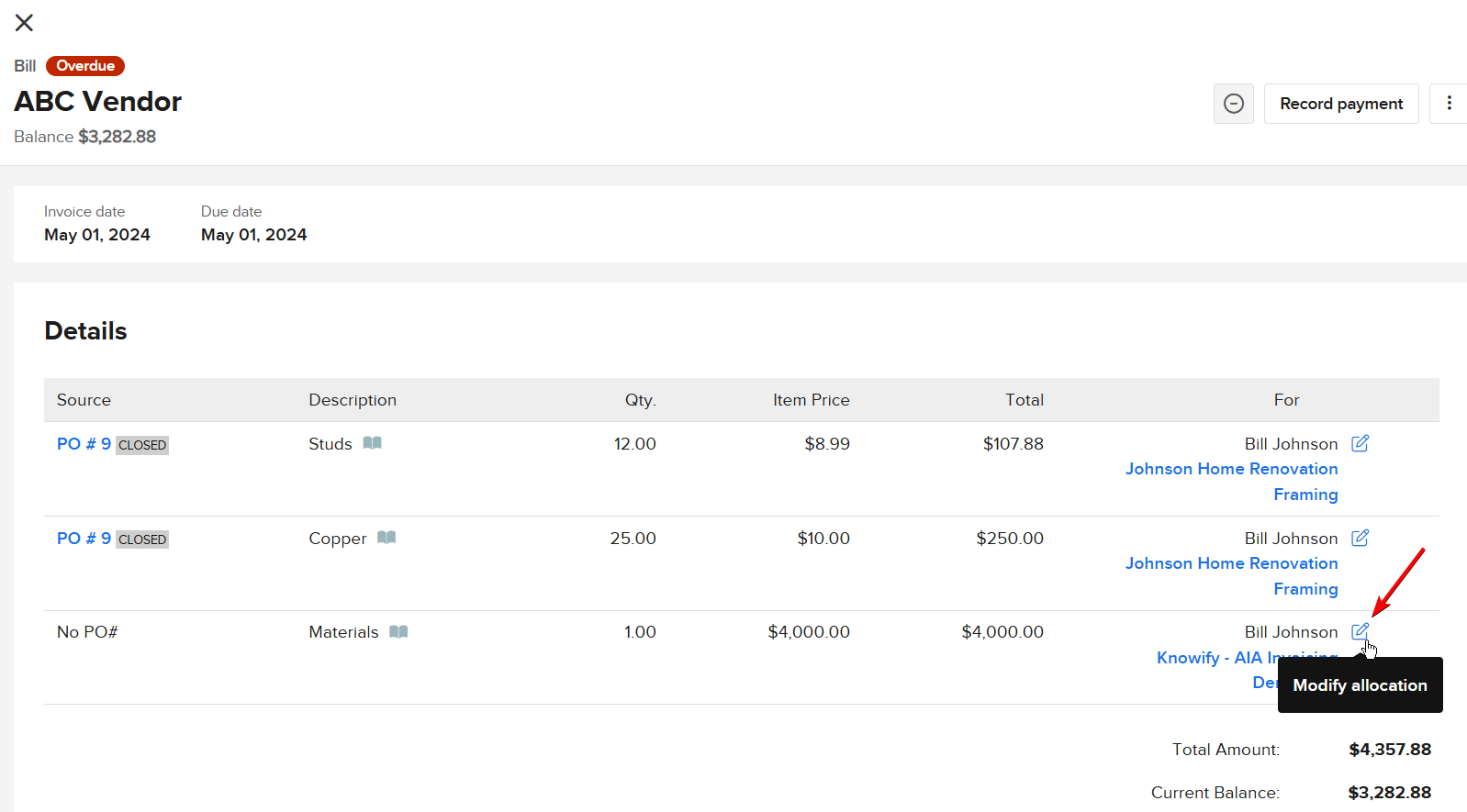Open the Knowify - AIA Invoicing project link
The image size is (1467, 812).
pyautogui.click(x=1212, y=658)
